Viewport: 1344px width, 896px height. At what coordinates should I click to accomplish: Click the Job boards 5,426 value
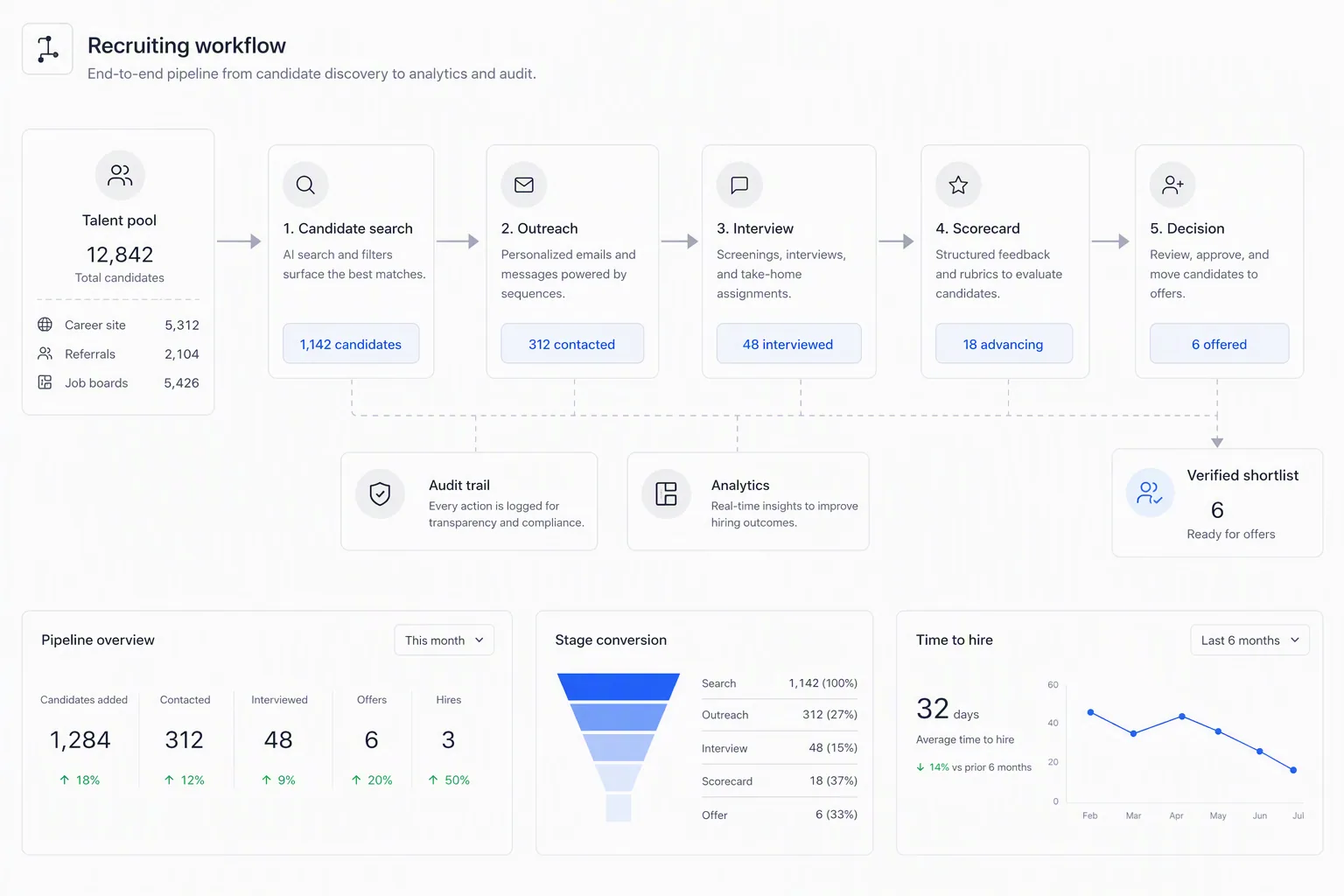[x=182, y=382]
